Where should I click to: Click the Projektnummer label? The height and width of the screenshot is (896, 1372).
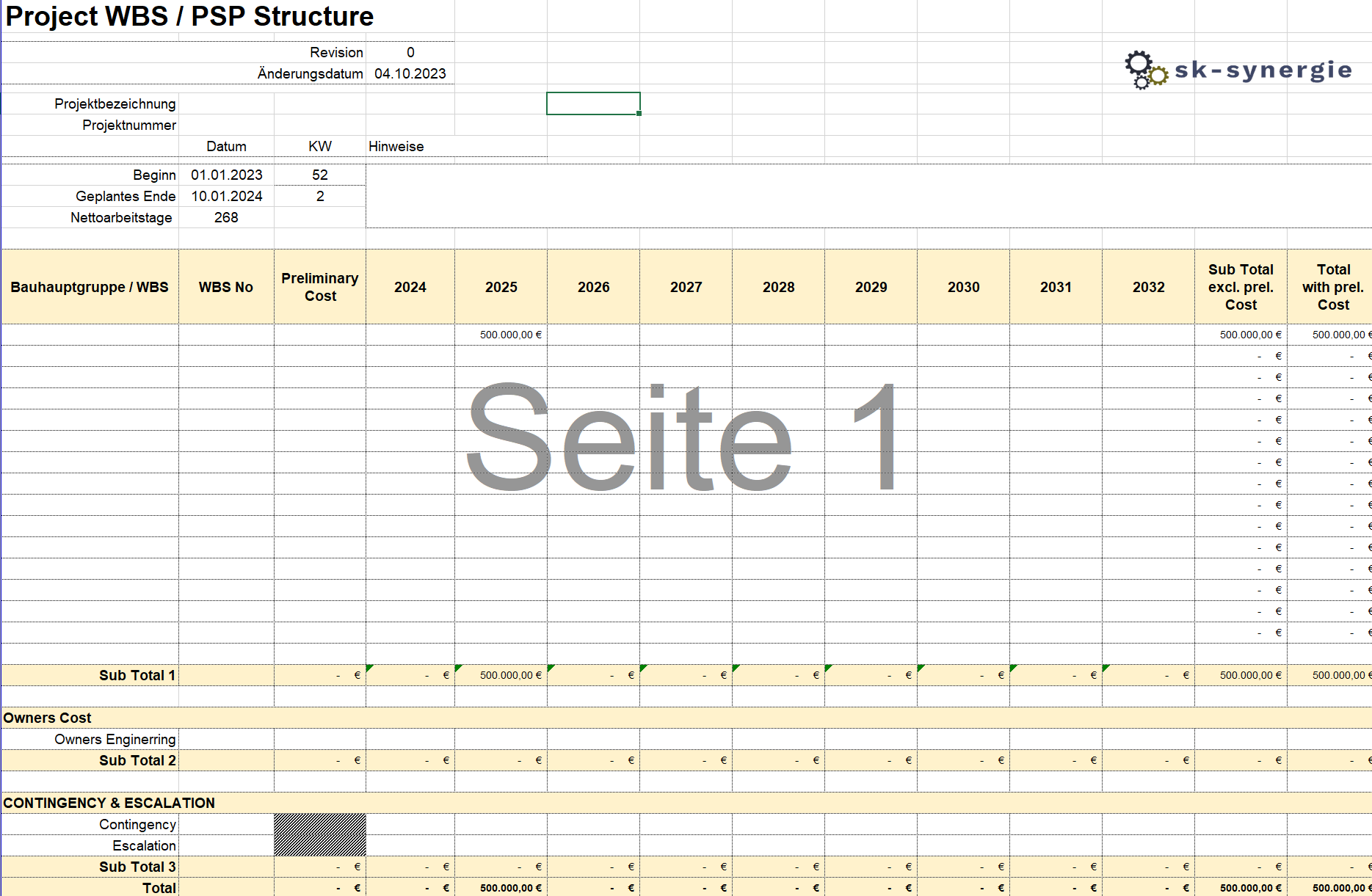click(129, 125)
